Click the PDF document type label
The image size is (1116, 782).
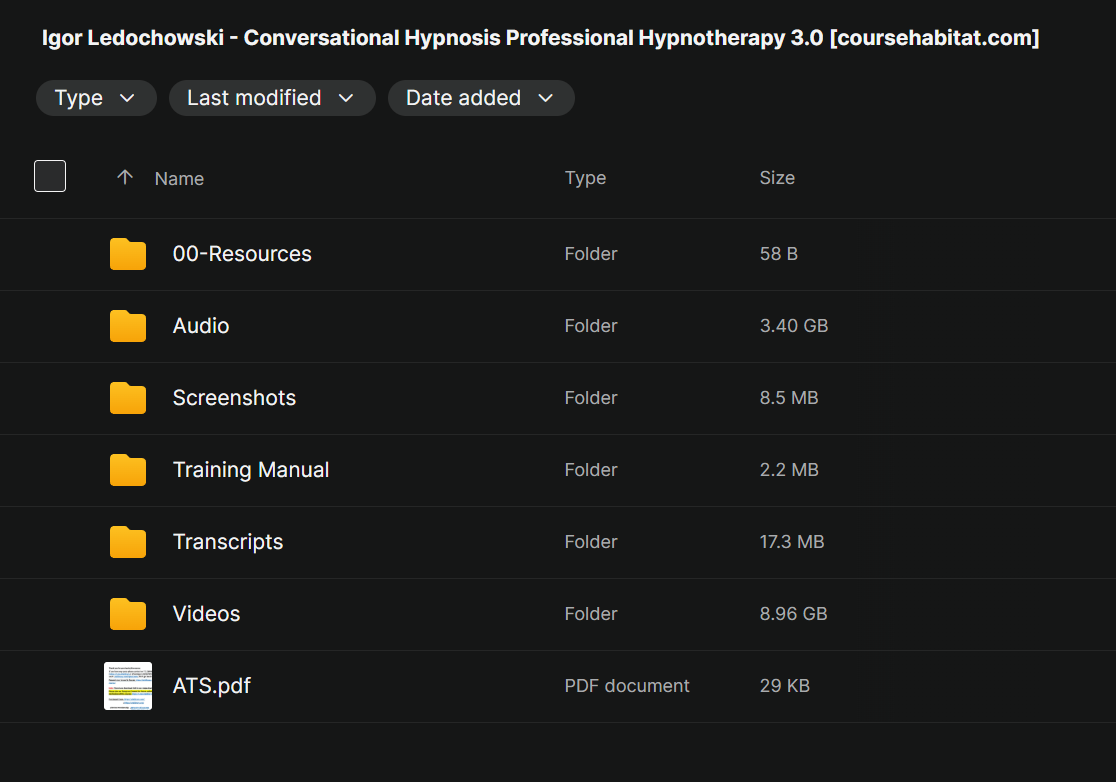pyautogui.click(x=626, y=686)
